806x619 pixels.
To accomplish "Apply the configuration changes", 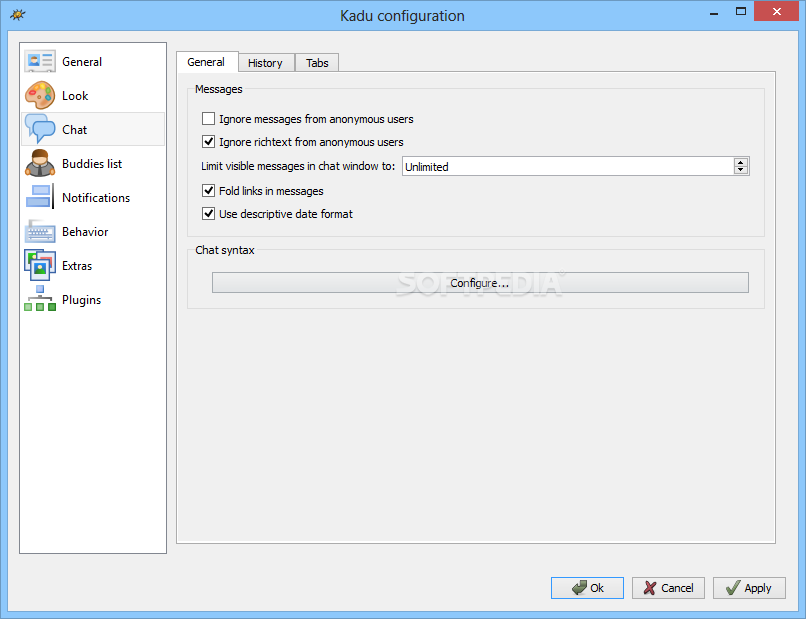I will tap(749, 588).
